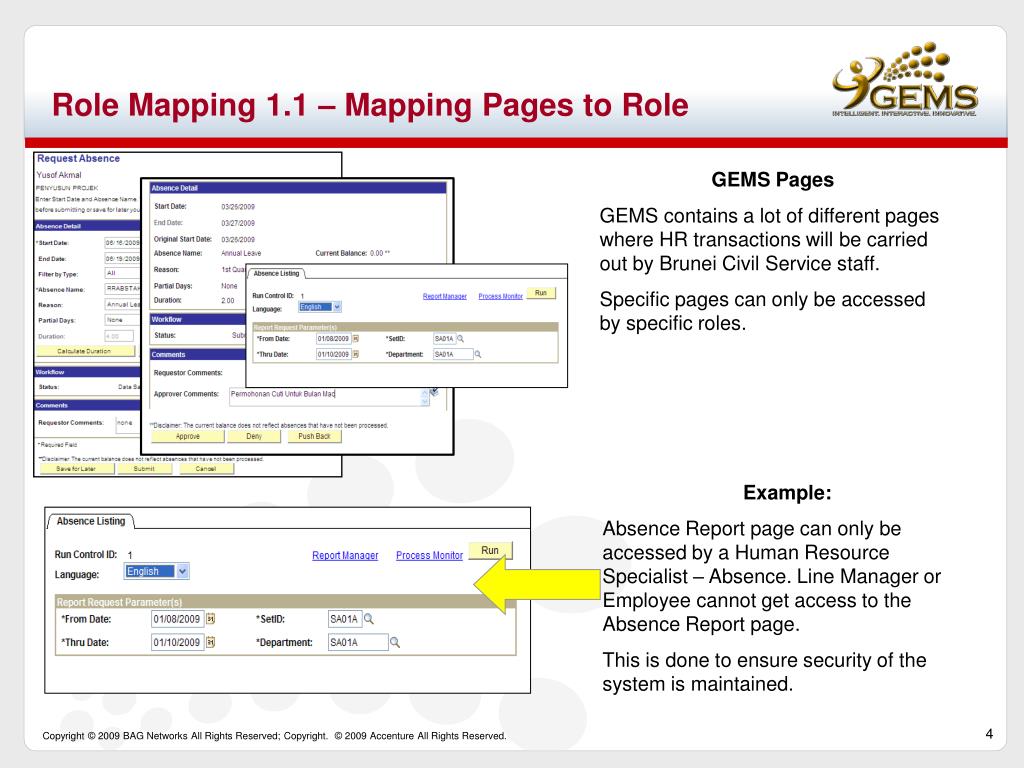This screenshot has width=1024, height=768.
Task: Click the Calculate Duration button
Action: [x=85, y=351]
